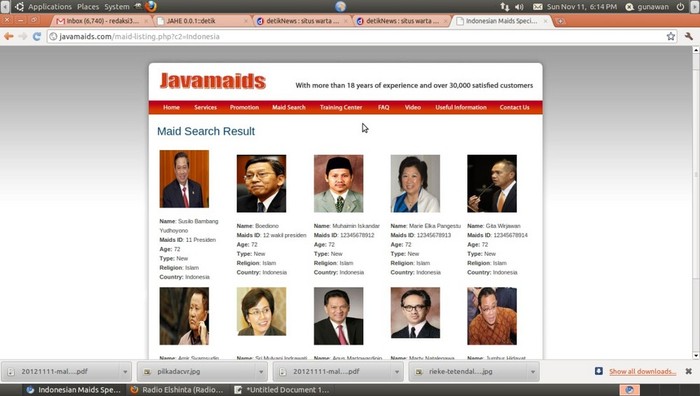The width and height of the screenshot is (700, 396).
Task: Open Contact Us navigation item
Action: tap(514, 107)
